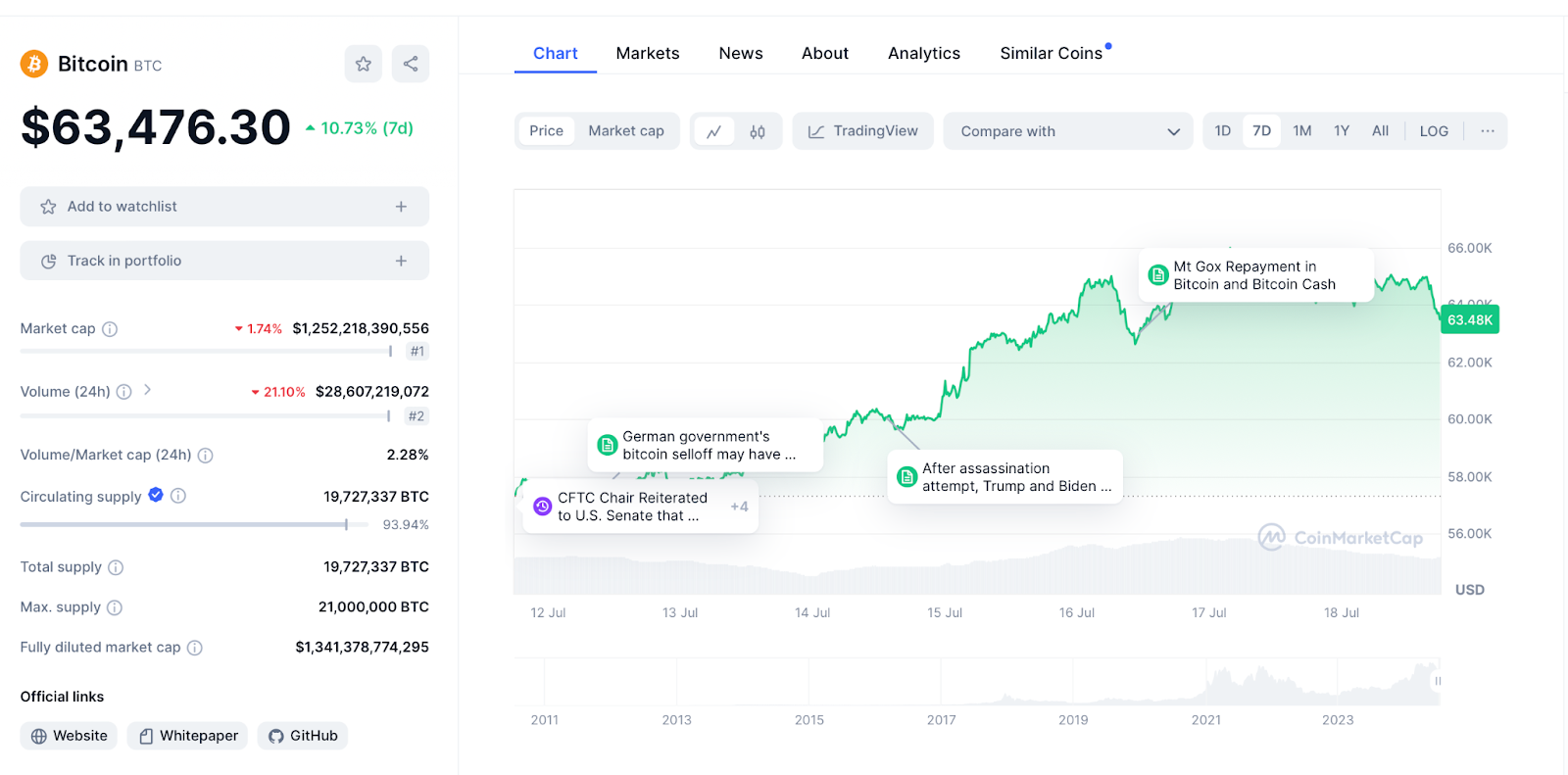This screenshot has height=775, width=1568.
Task: Click the 21,000,000 BTC max supply value
Action: tap(373, 607)
